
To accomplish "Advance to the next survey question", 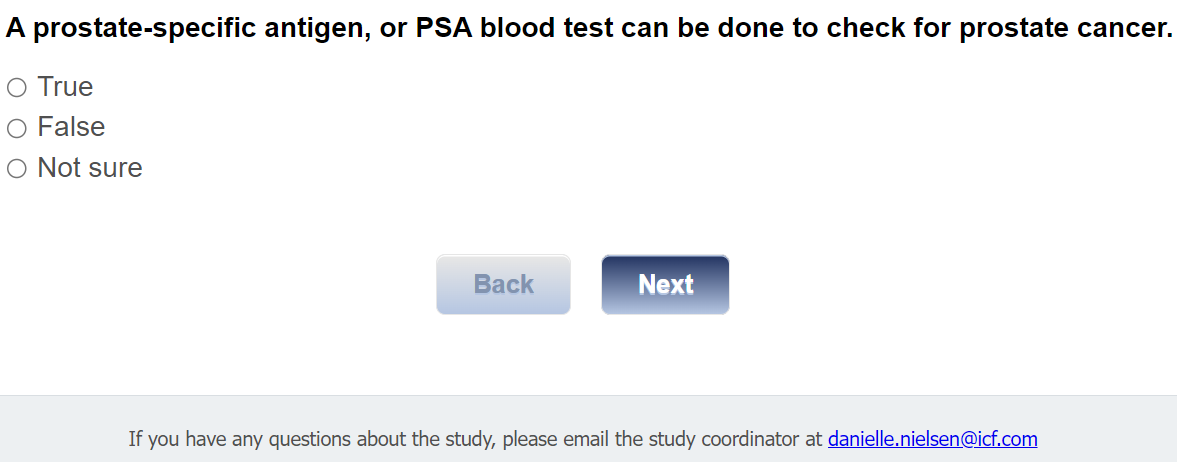I will click(x=665, y=285).
